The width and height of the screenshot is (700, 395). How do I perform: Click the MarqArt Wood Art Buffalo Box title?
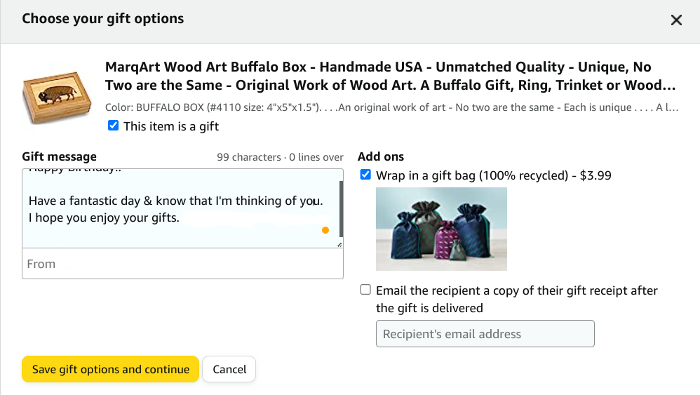391,76
